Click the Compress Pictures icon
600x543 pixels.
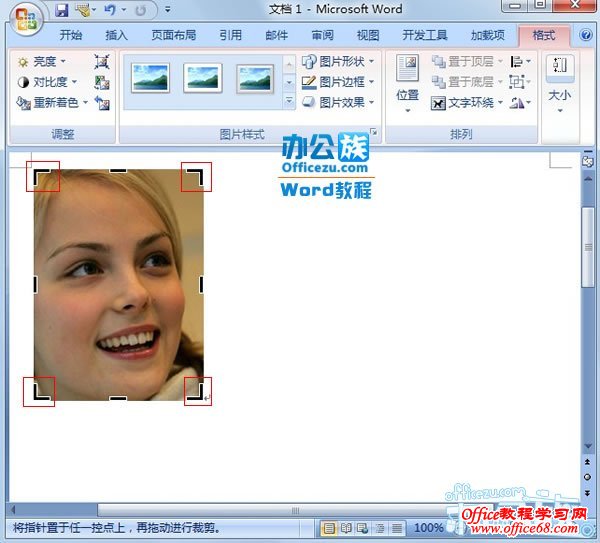click(x=101, y=62)
